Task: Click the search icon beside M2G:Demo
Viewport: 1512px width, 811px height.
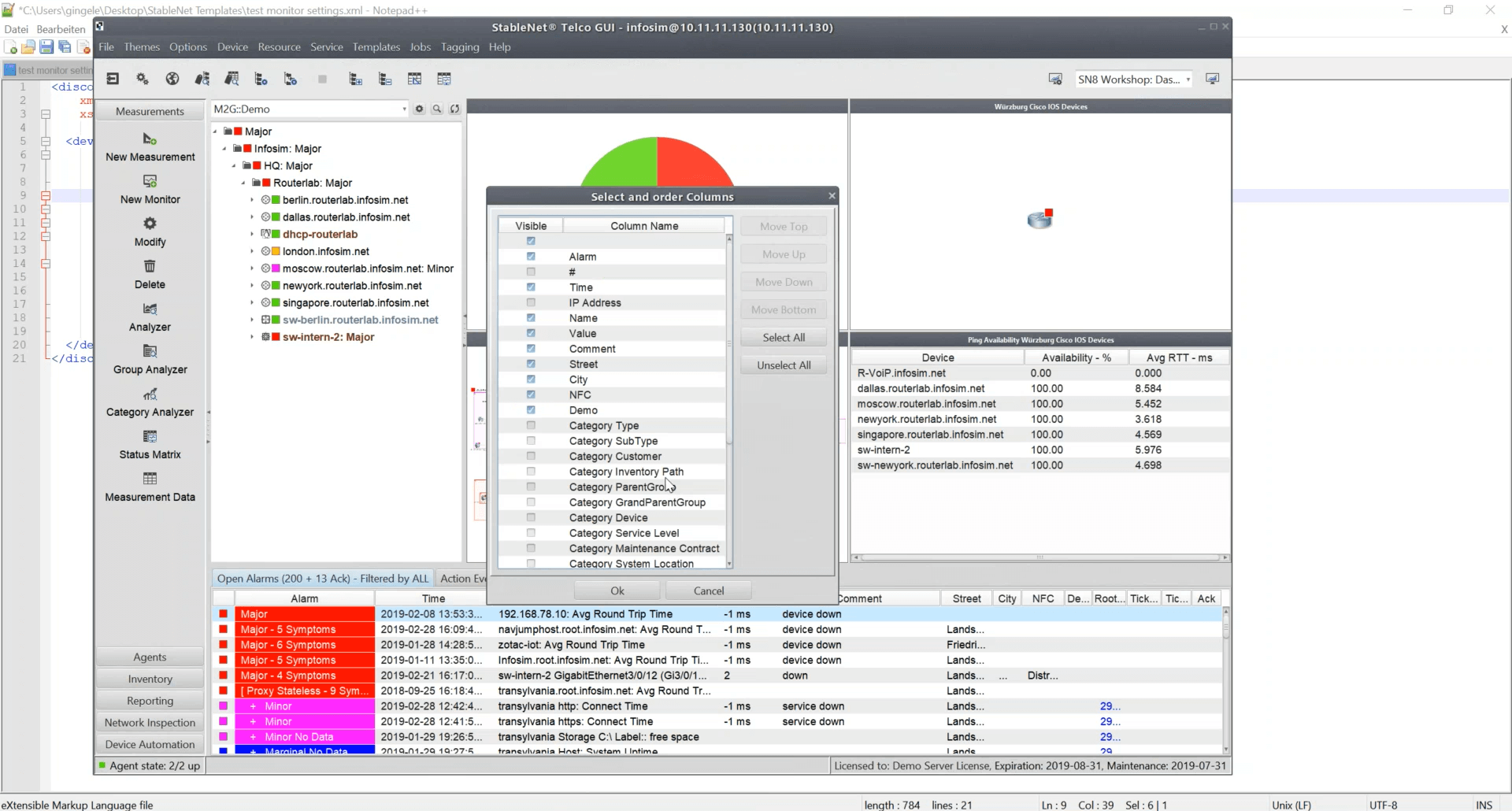Action: pyautogui.click(x=437, y=109)
